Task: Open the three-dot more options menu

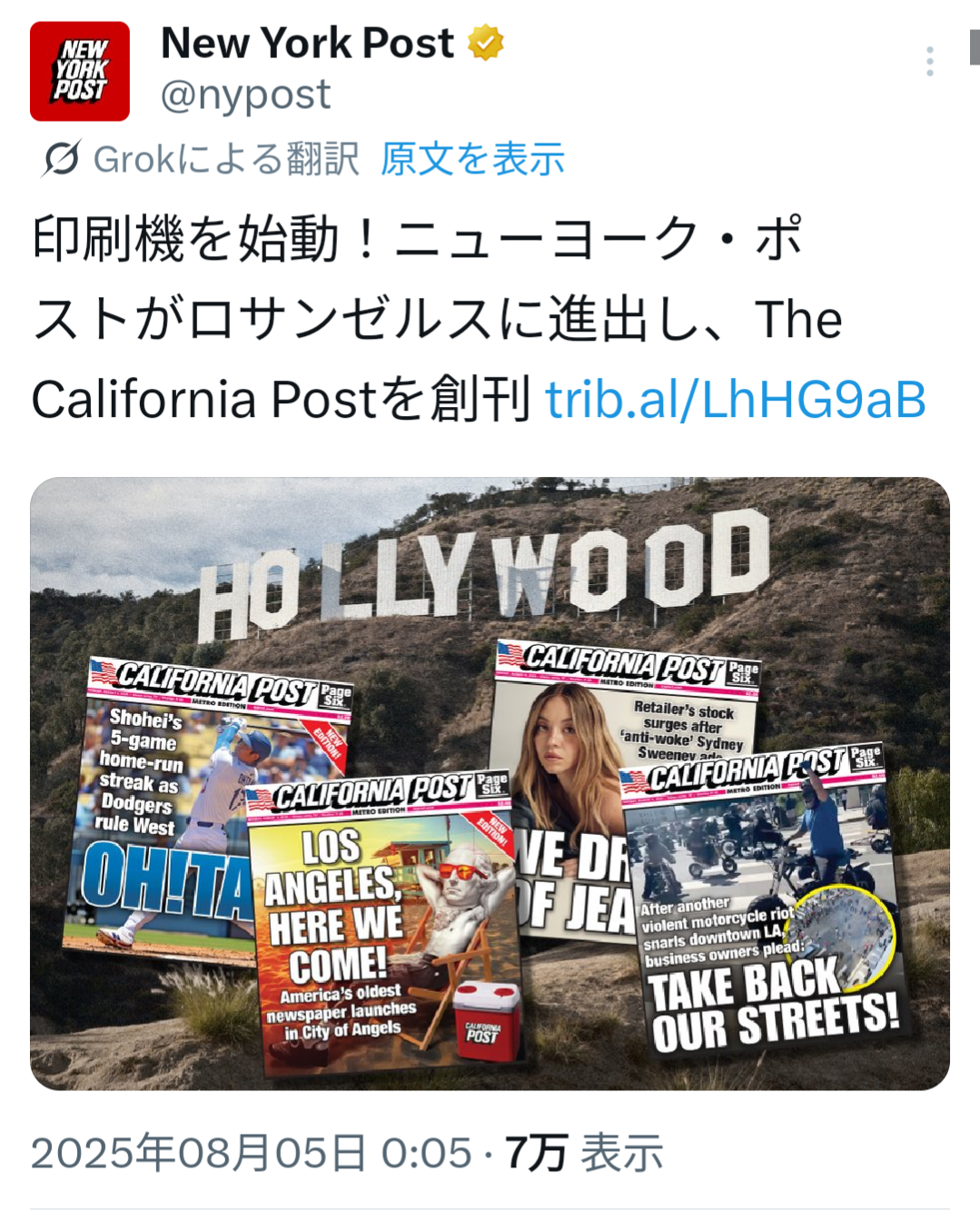Action: [x=929, y=61]
